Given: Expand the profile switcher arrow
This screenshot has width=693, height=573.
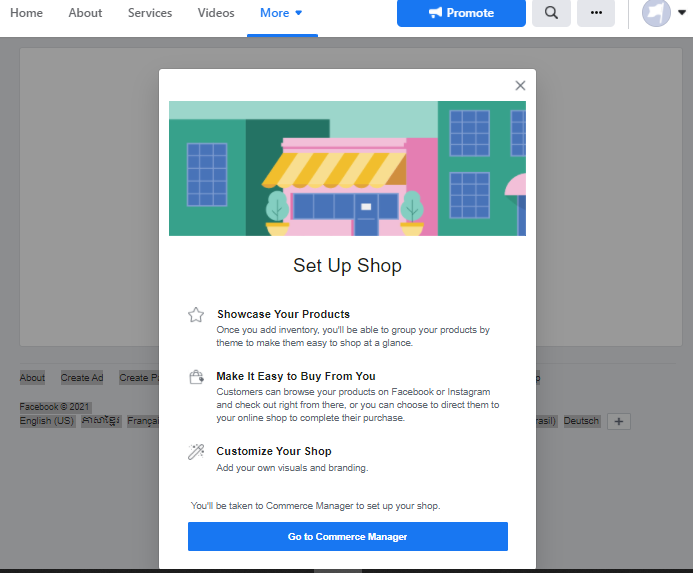Looking at the screenshot, I should pos(682,13).
